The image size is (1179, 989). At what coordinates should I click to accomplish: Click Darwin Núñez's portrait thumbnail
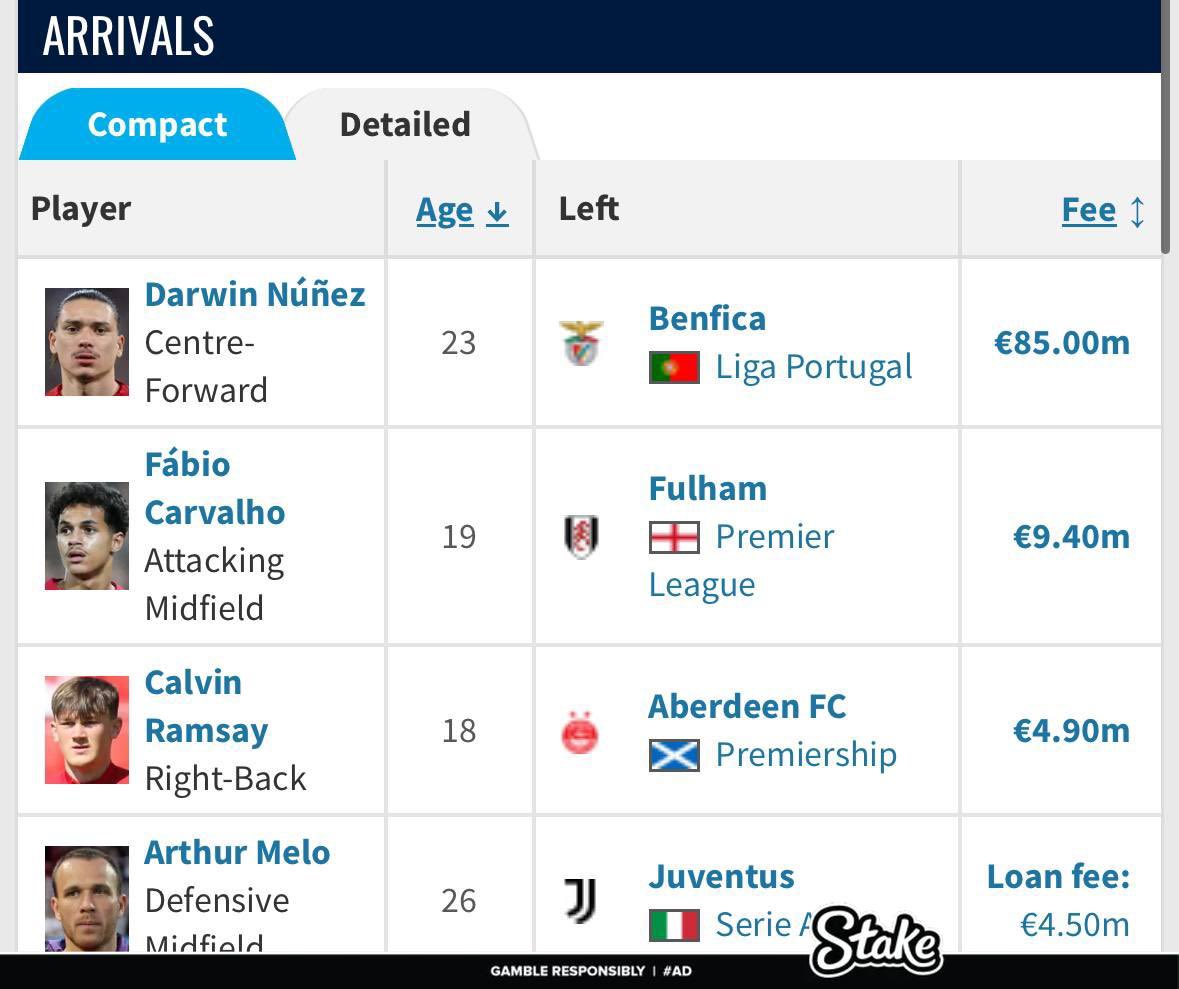pos(86,341)
